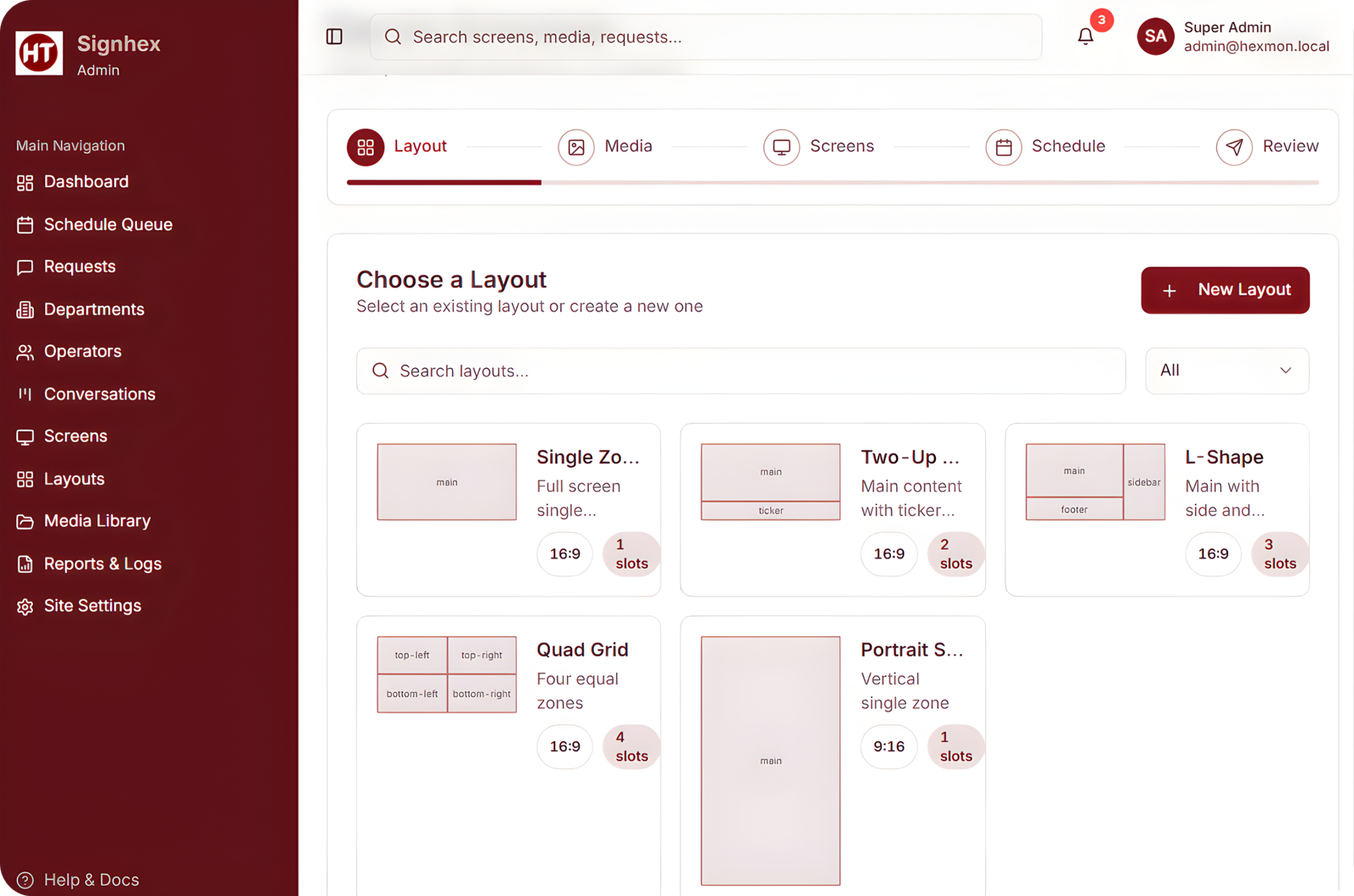
Task: Go to Media Library in the sidebar
Action: click(x=96, y=521)
